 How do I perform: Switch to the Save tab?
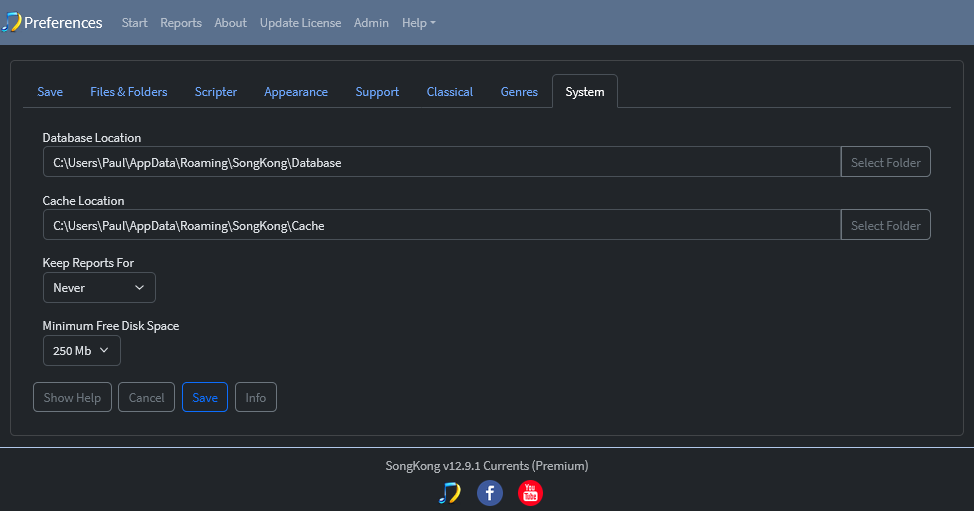[50, 92]
